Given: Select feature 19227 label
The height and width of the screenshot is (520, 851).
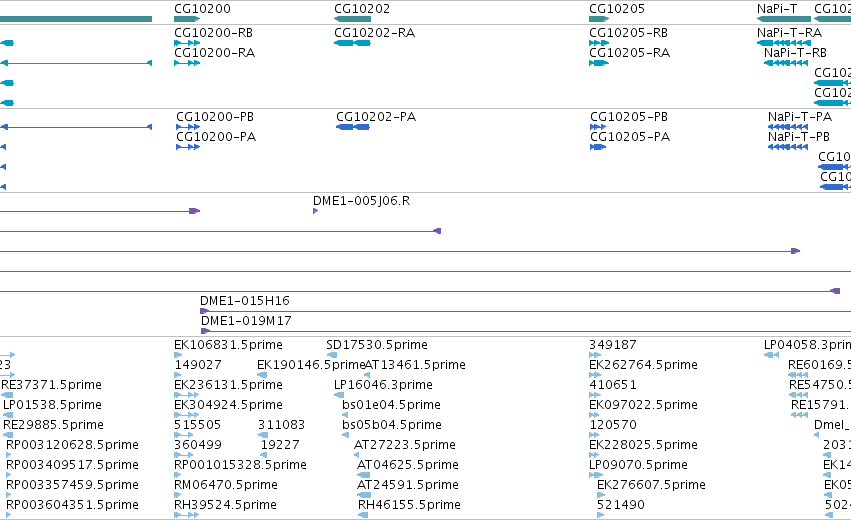Looking at the screenshot, I should pos(280,445).
